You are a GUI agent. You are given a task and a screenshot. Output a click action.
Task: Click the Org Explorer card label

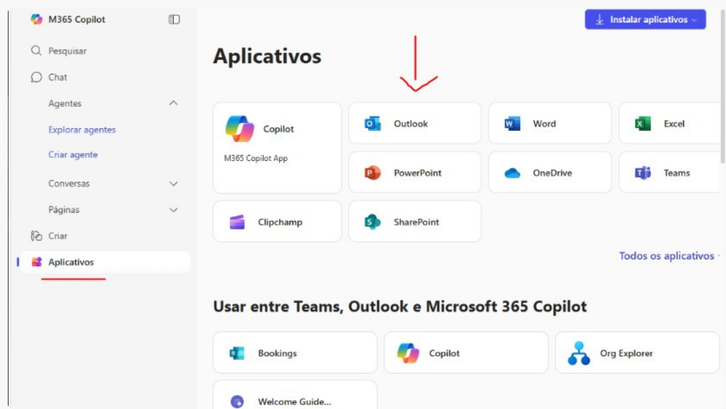[x=626, y=353]
